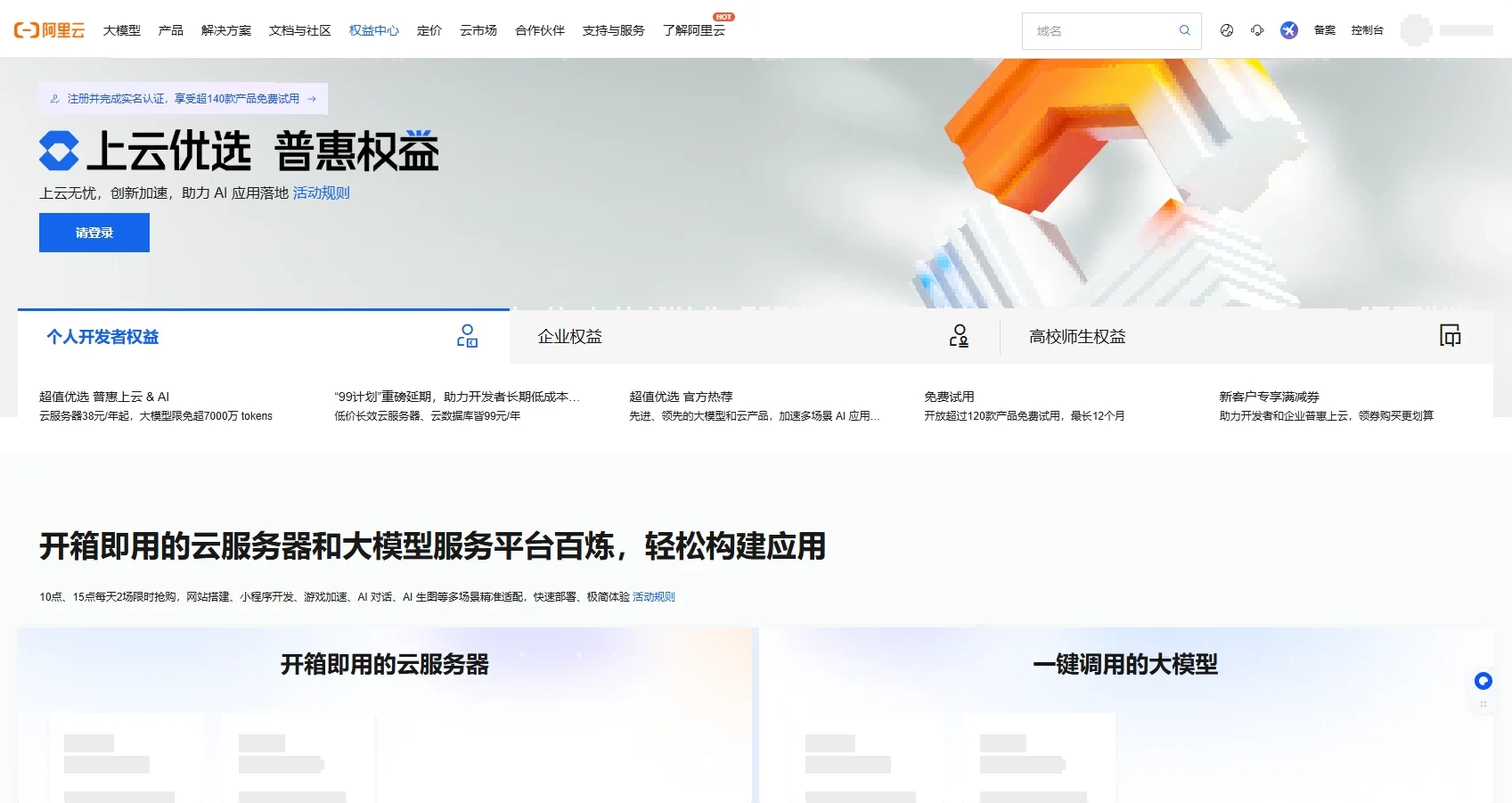Switch to the 企业权益 tab

click(570, 337)
